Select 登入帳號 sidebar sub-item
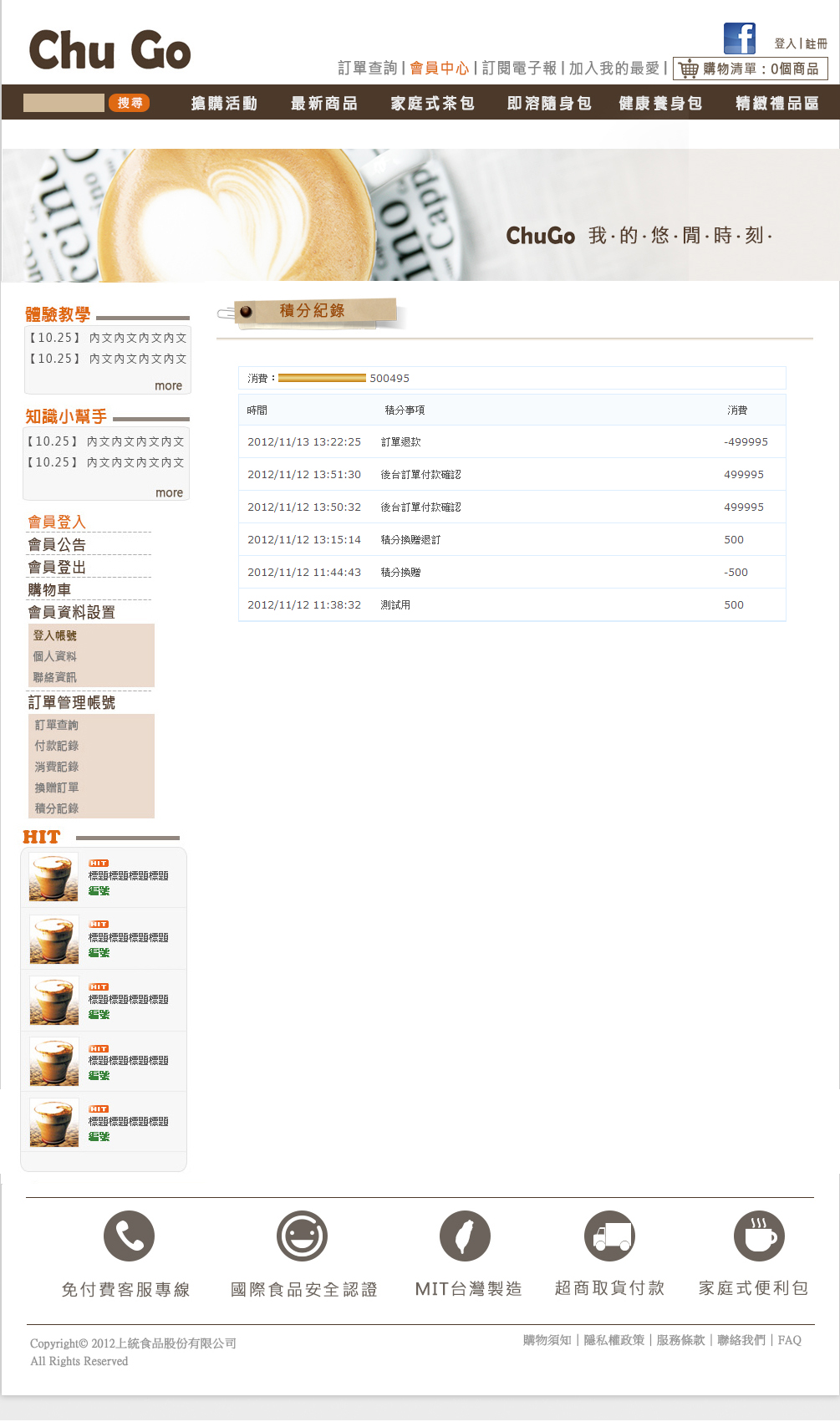 tap(55, 635)
